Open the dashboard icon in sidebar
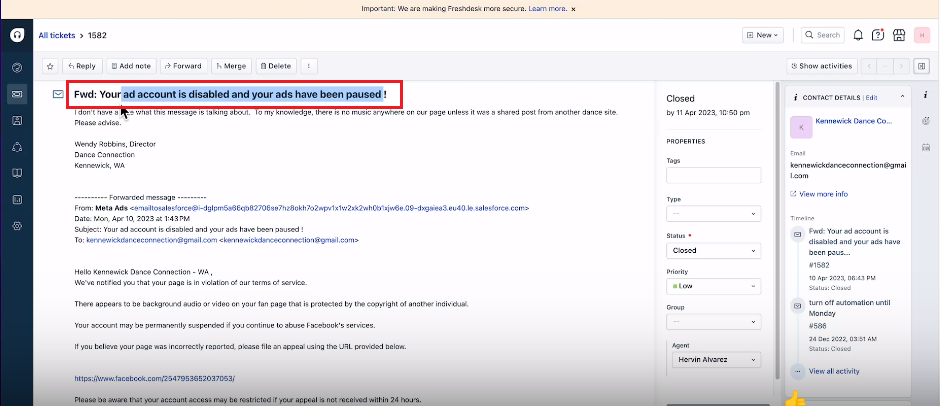 (17, 67)
